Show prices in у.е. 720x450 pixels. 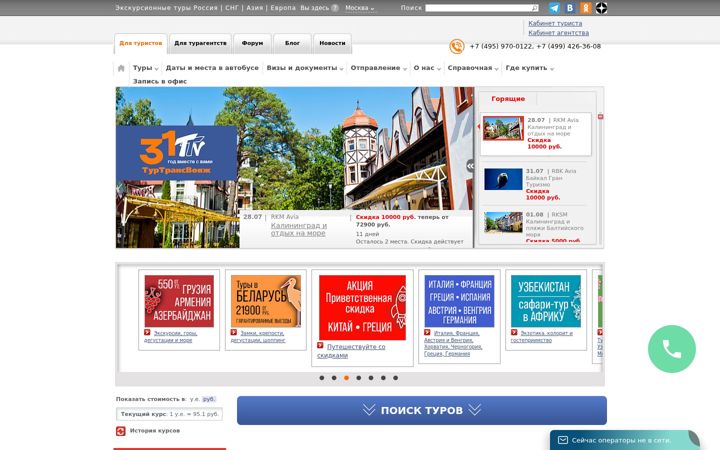pos(195,399)
